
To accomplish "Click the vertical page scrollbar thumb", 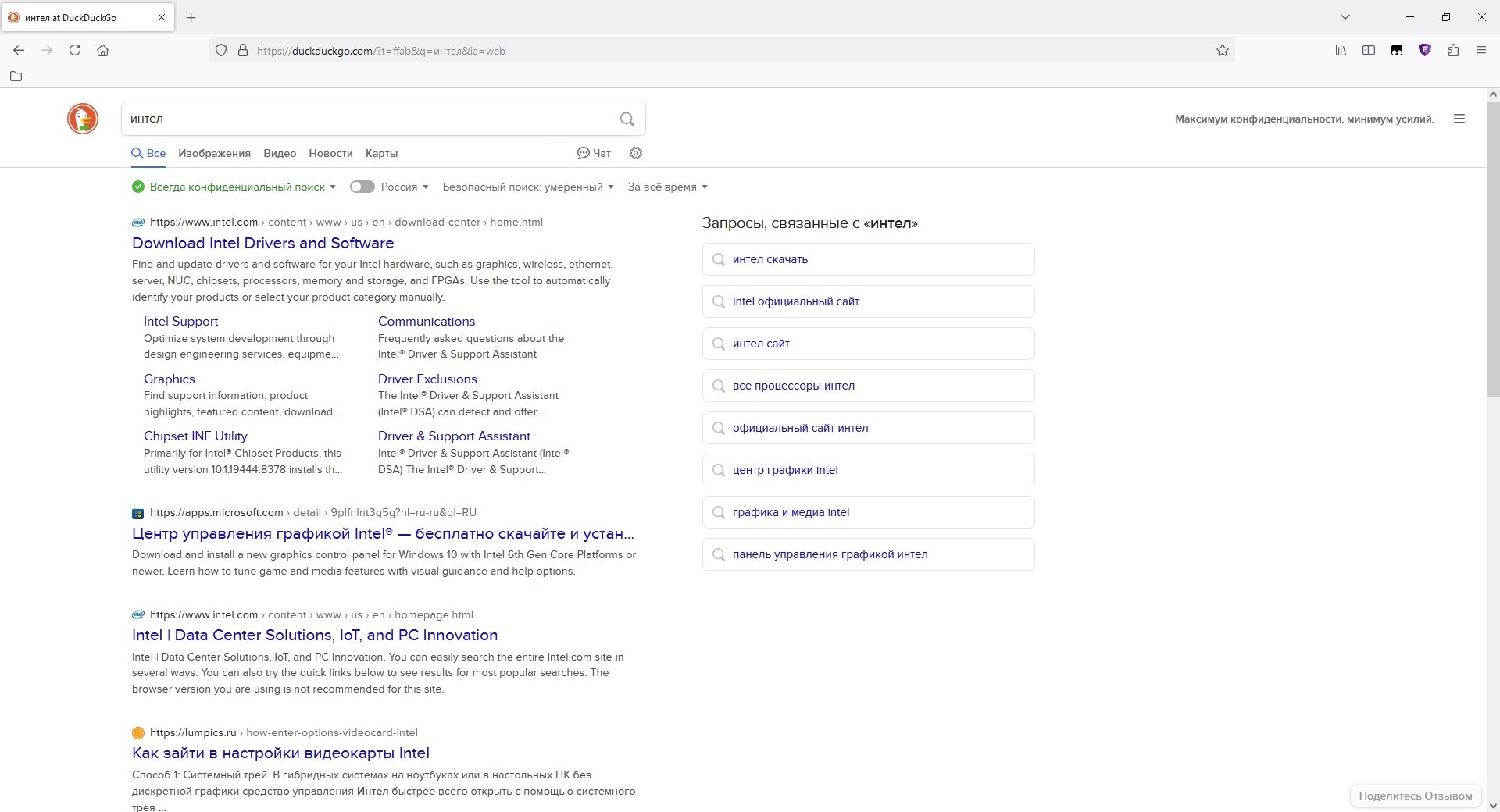I will (x=1493, y=248).
